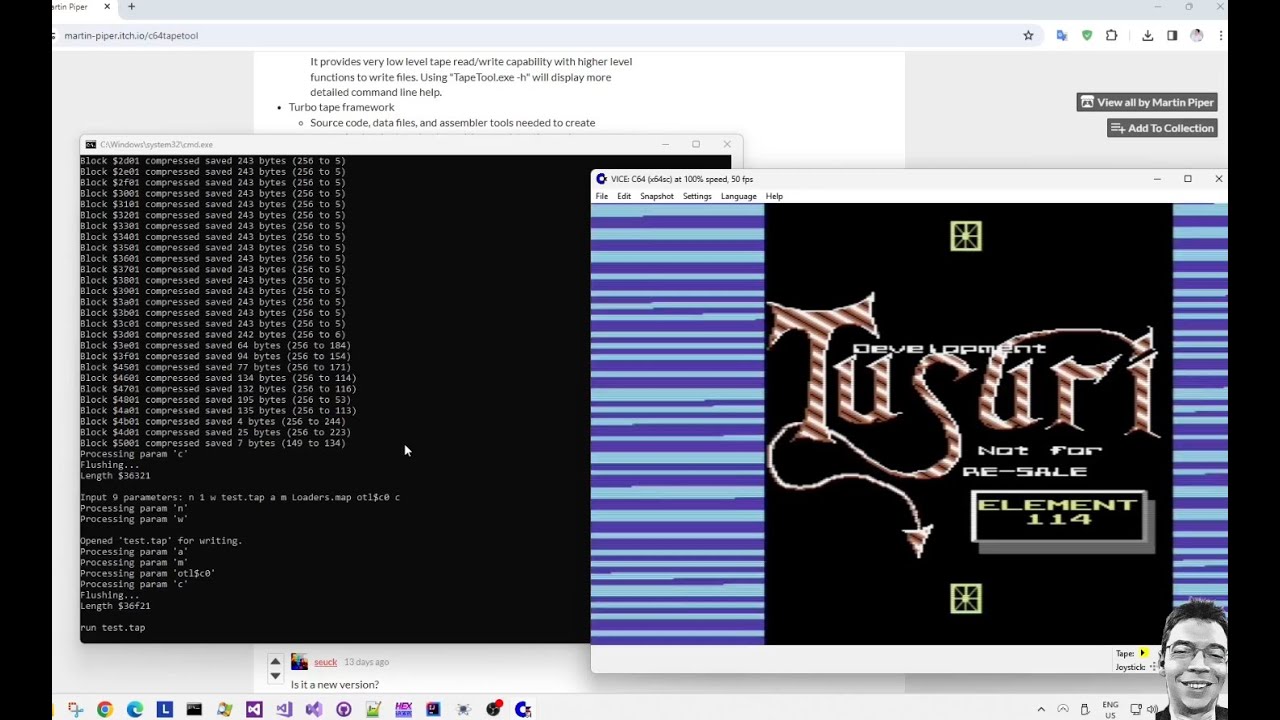Bookmark this page with the star icon

click(x=1028, y=35)
